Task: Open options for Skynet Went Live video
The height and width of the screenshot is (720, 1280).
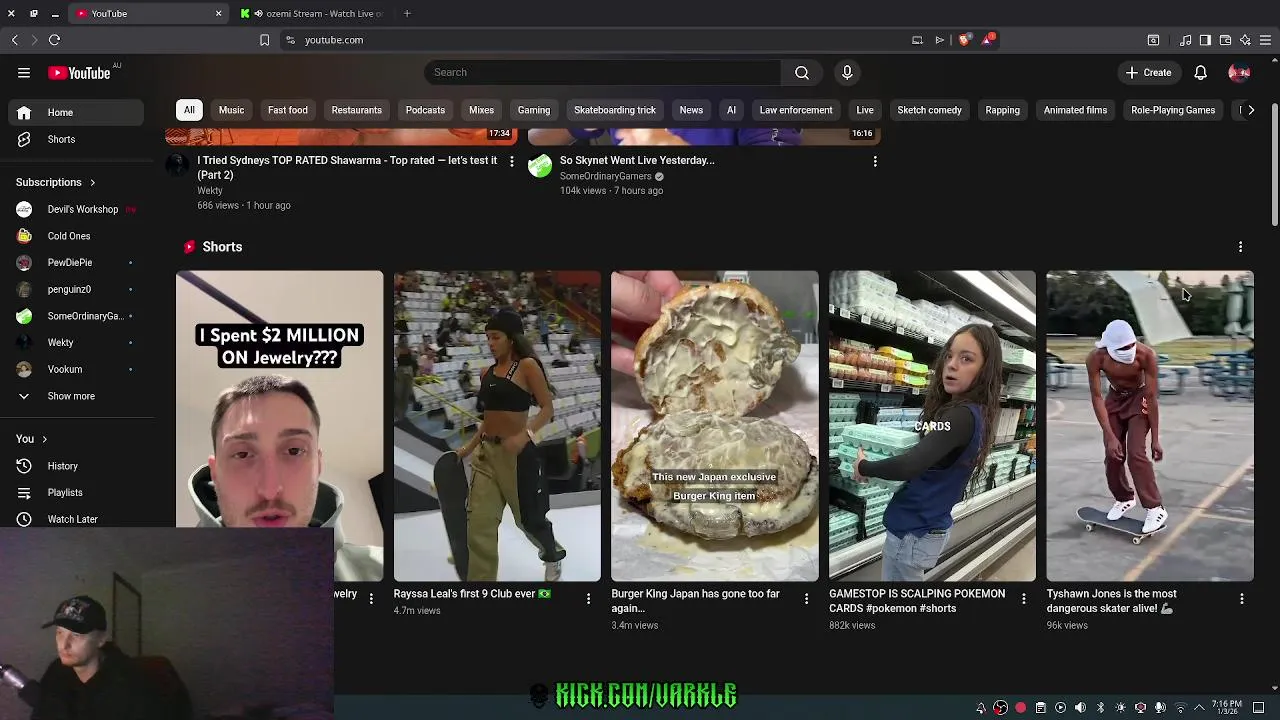Action: click(875, 161)
